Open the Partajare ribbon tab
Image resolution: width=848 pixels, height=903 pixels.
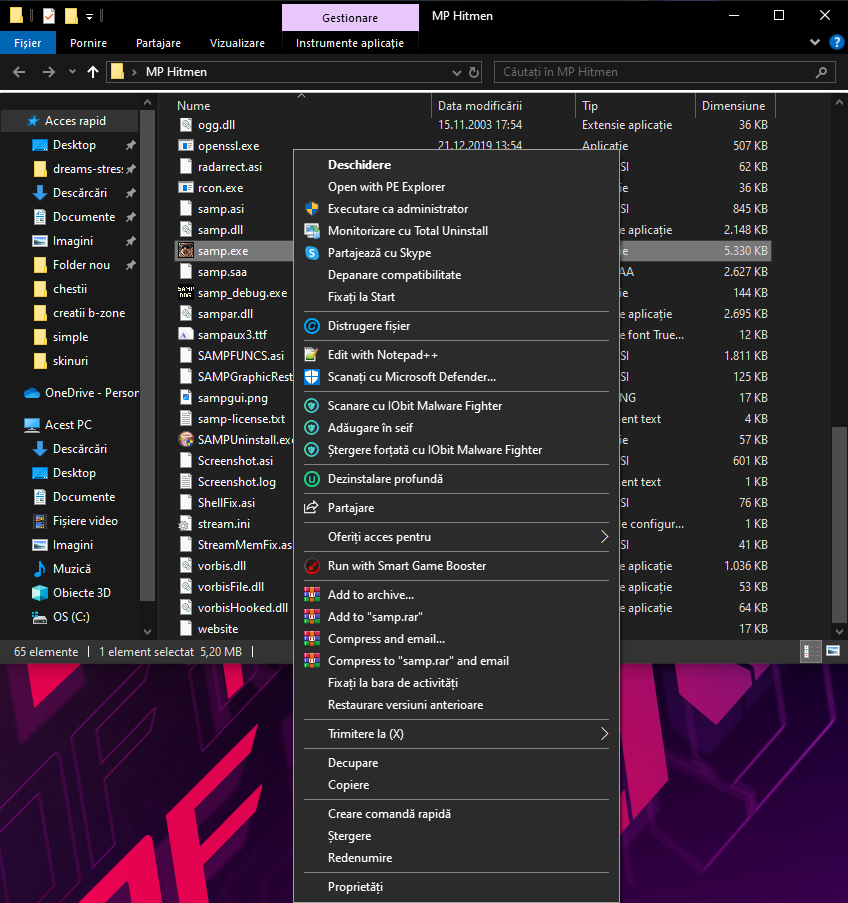pos(158,43)
